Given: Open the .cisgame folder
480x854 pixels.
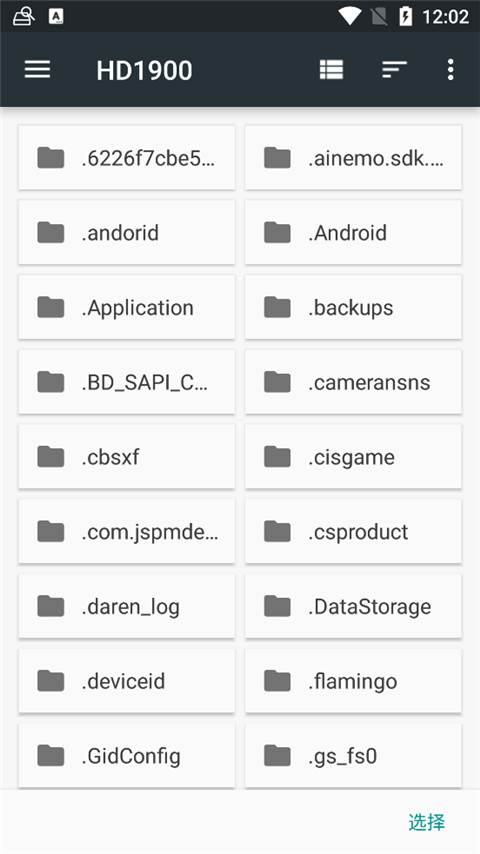Looking at the screenshot, I should pos(354,456).
